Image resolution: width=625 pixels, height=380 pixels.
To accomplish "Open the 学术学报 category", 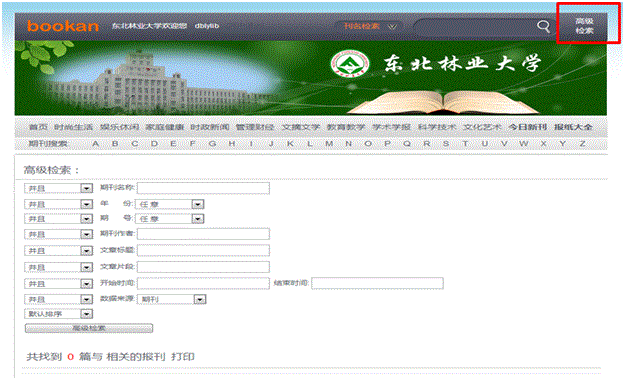I will click(x=391, y=127).
